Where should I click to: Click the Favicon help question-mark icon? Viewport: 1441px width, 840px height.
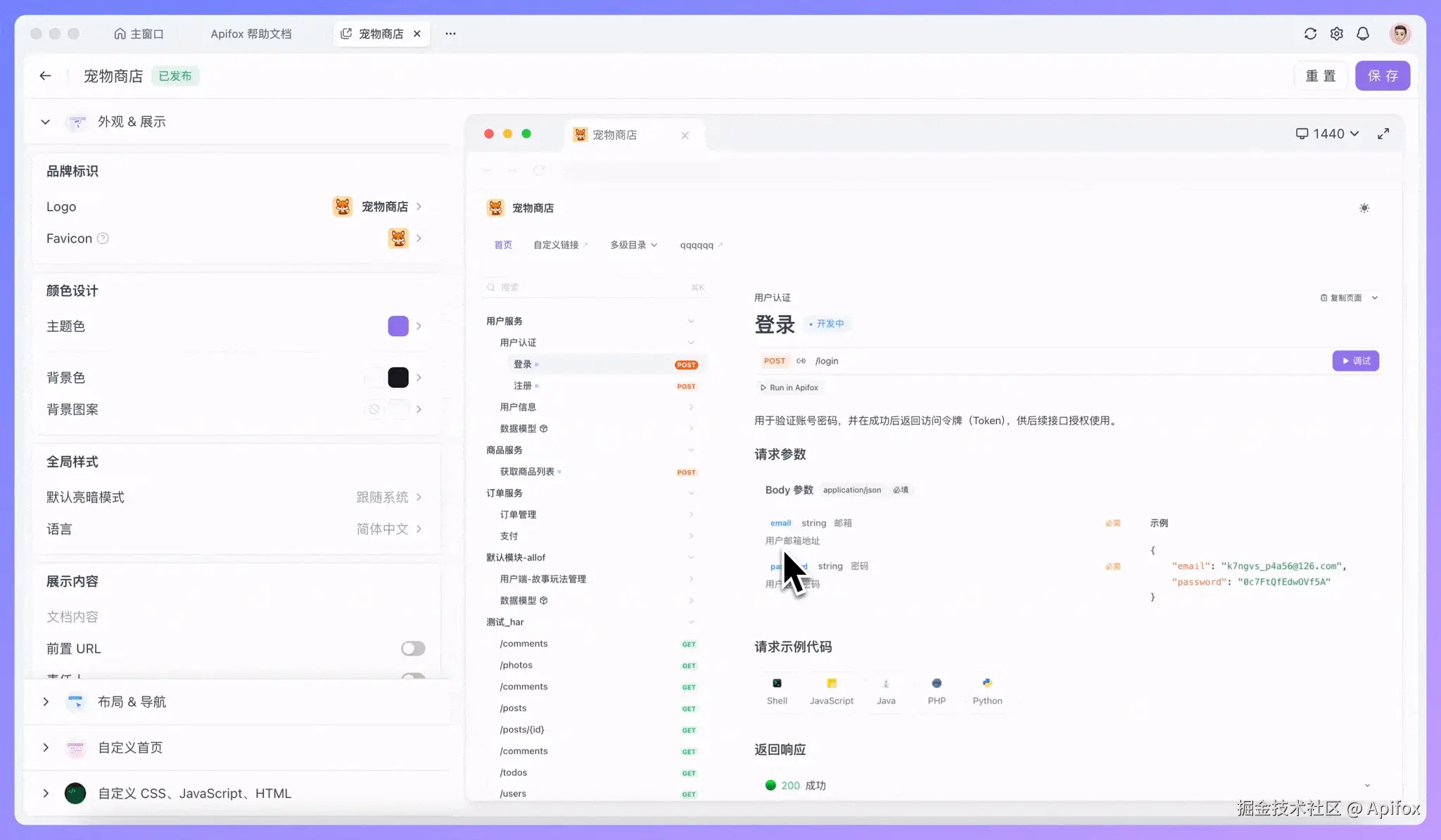(103, 238)
